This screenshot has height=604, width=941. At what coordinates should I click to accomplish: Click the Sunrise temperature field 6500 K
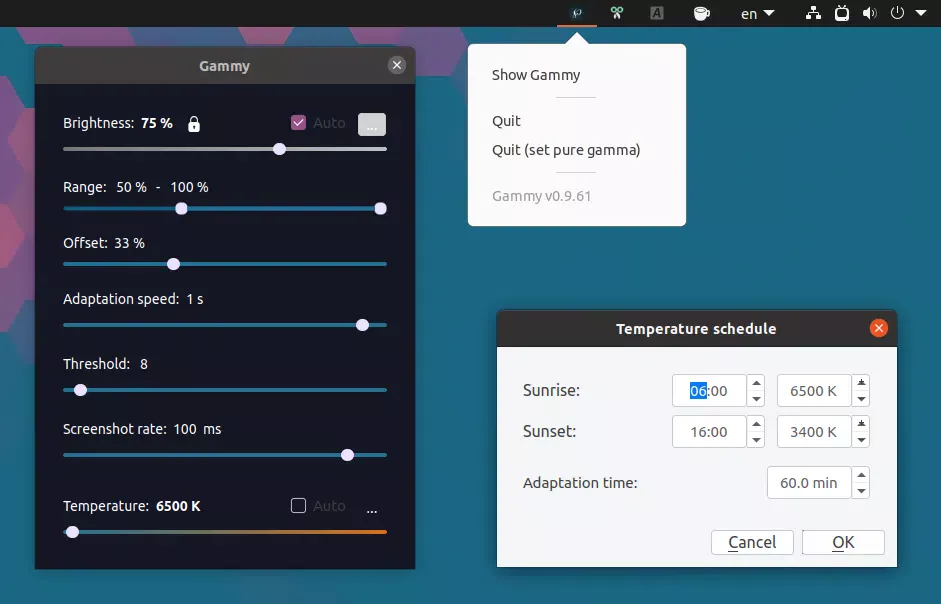[814, 391]
